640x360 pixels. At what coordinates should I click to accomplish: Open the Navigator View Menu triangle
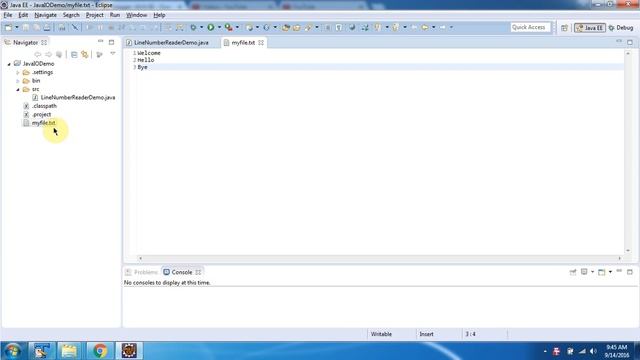(113, 54)
